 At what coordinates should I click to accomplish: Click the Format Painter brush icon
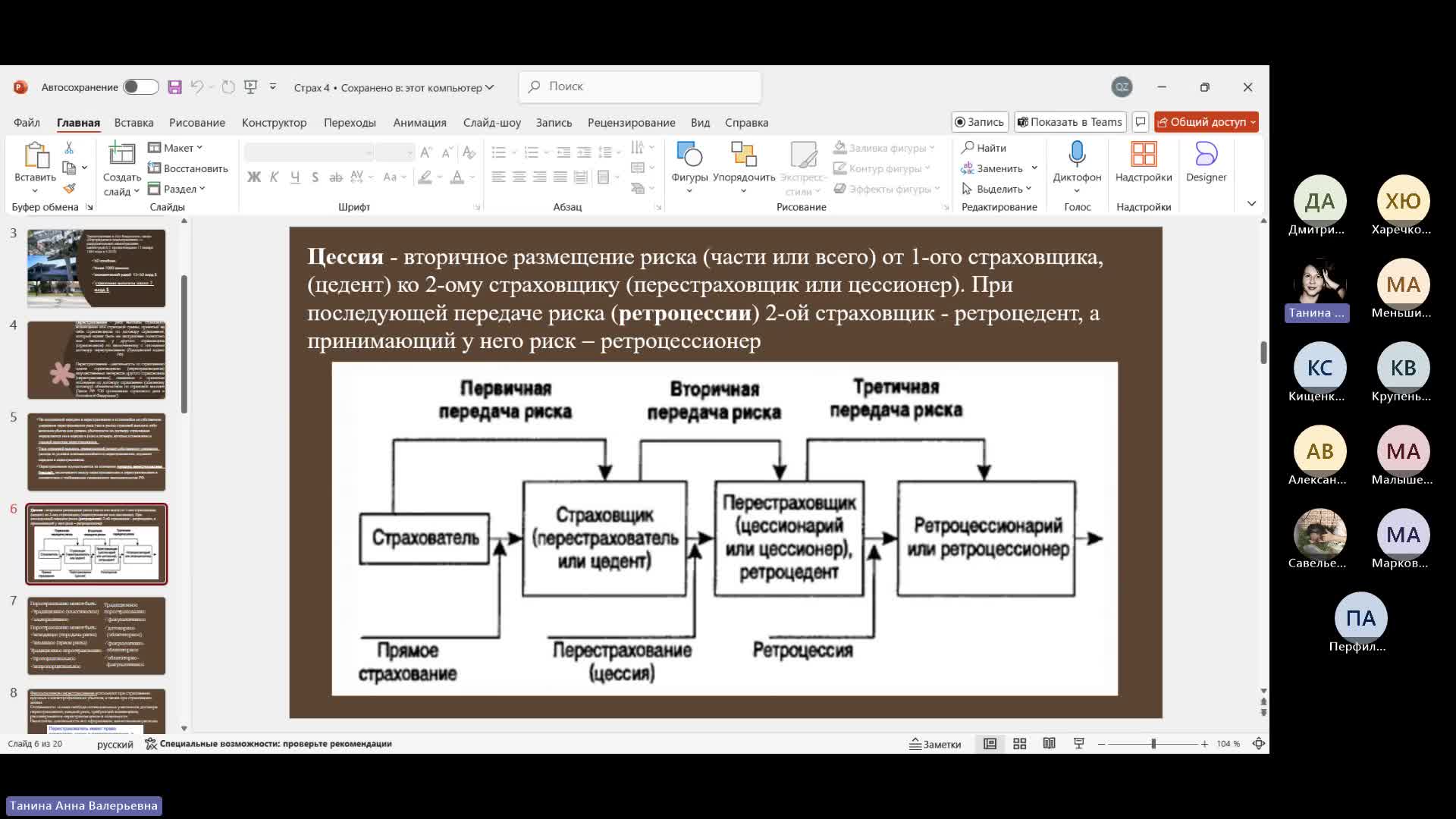(69, 188)
